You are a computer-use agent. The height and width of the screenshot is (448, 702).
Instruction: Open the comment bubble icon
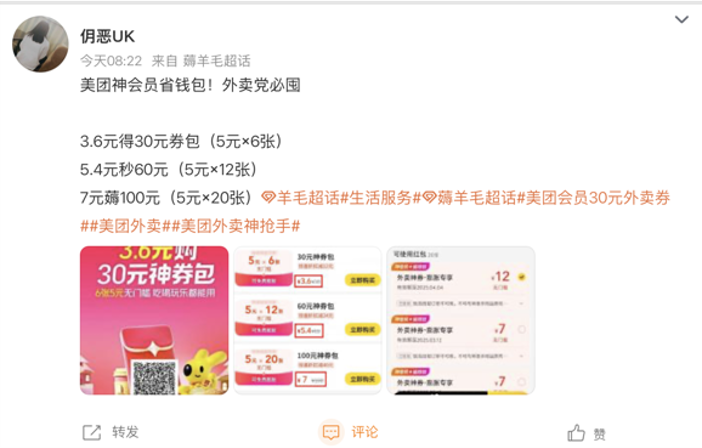click(331, 432)
